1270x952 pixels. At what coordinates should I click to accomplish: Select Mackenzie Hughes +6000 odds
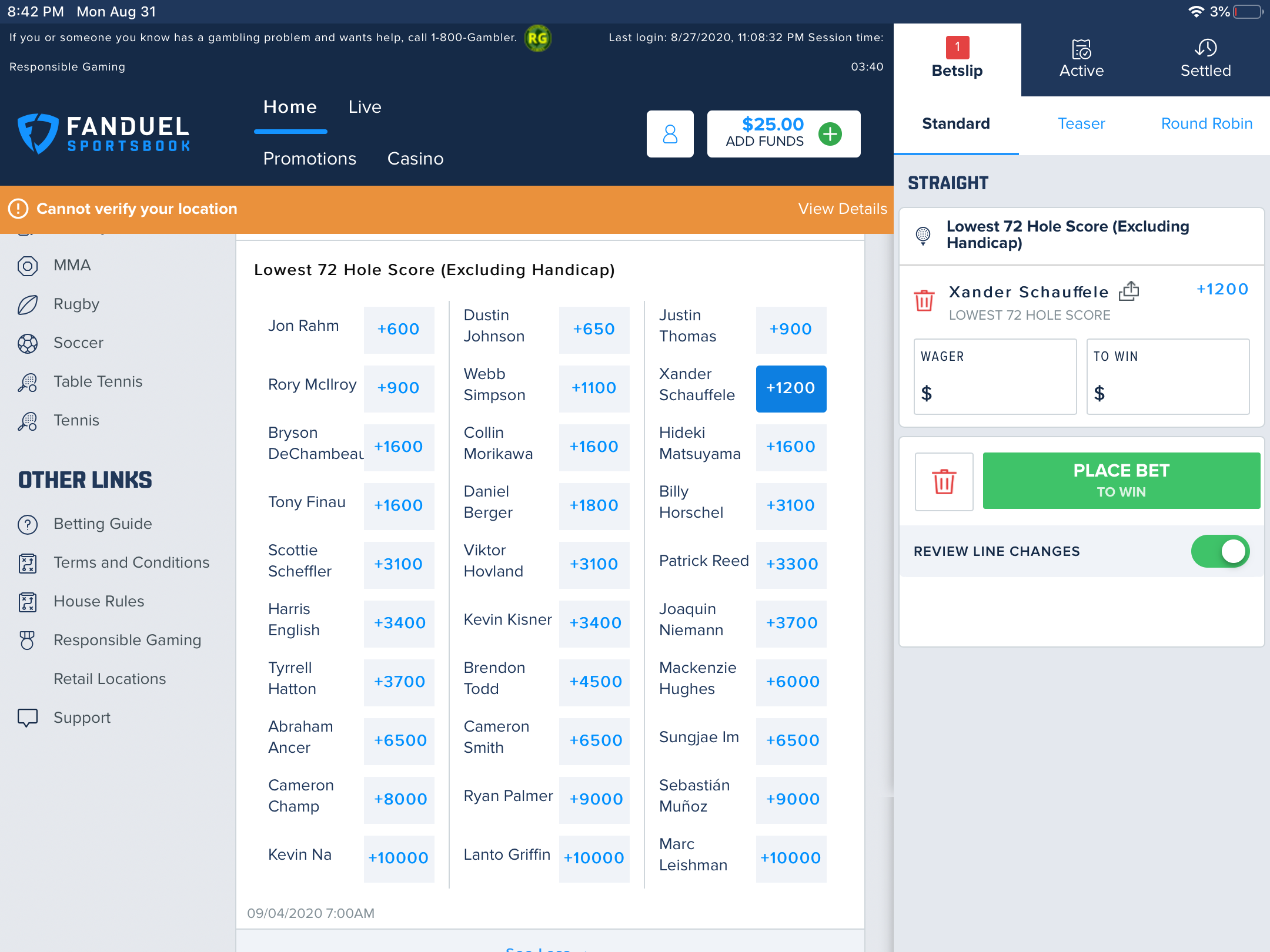pyautogui.click(x=791, y=682)
